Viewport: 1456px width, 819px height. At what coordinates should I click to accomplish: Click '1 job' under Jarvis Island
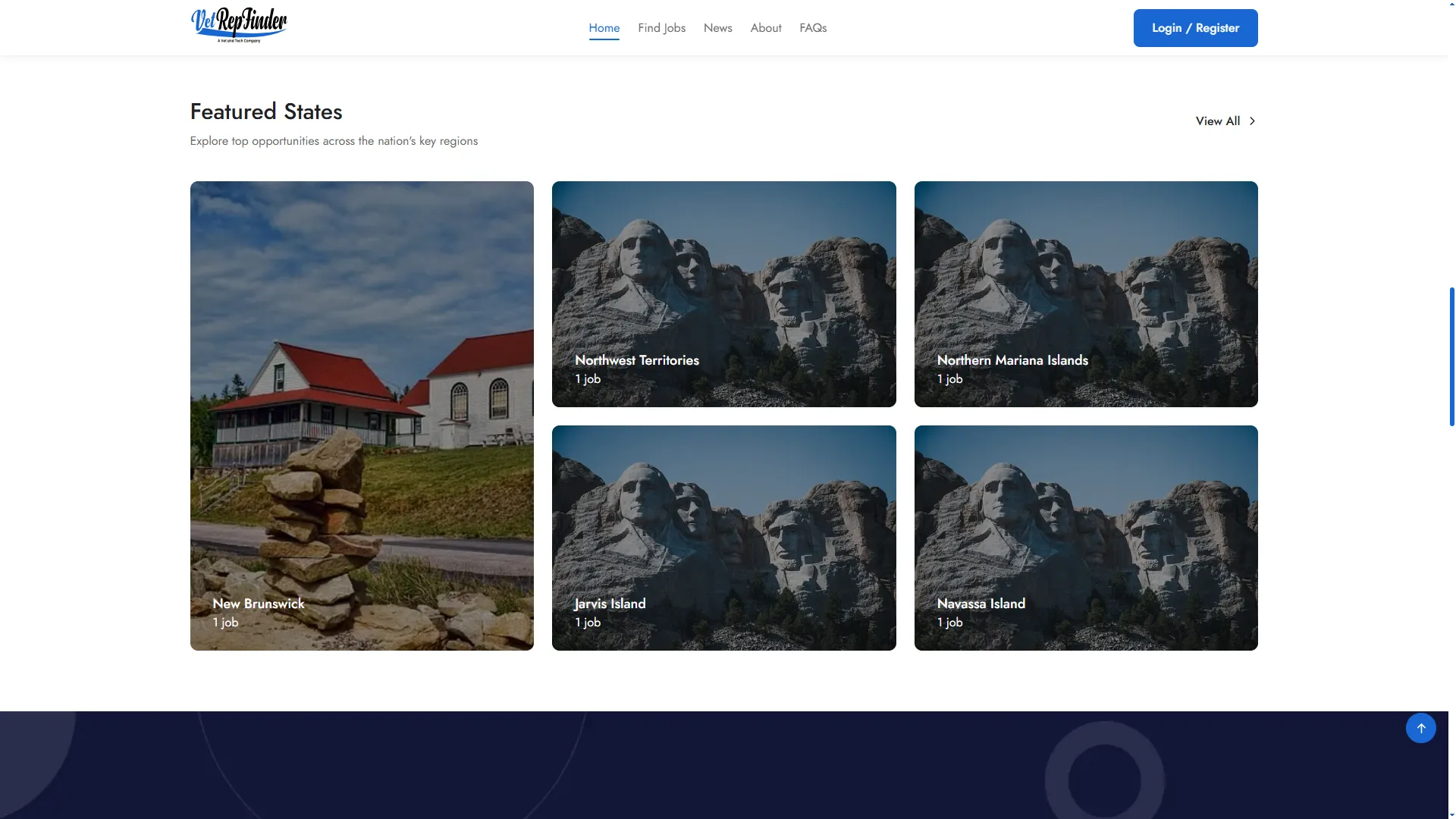tap(588, 623)
